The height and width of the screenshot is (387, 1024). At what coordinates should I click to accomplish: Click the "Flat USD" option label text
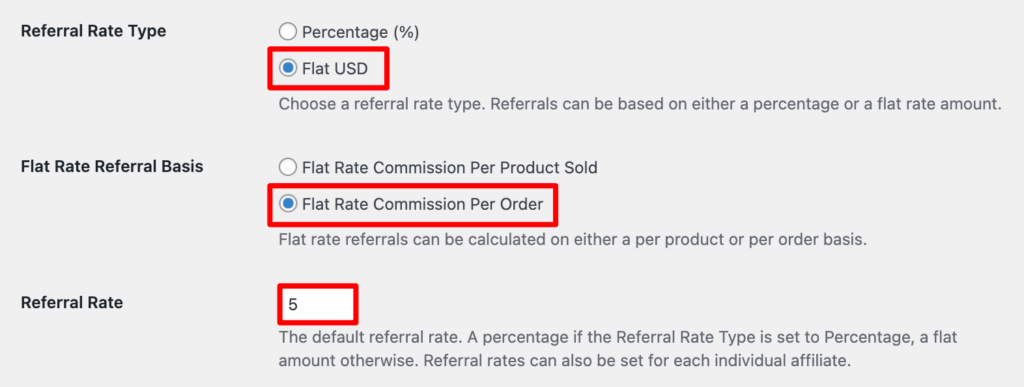pos(335,69)
